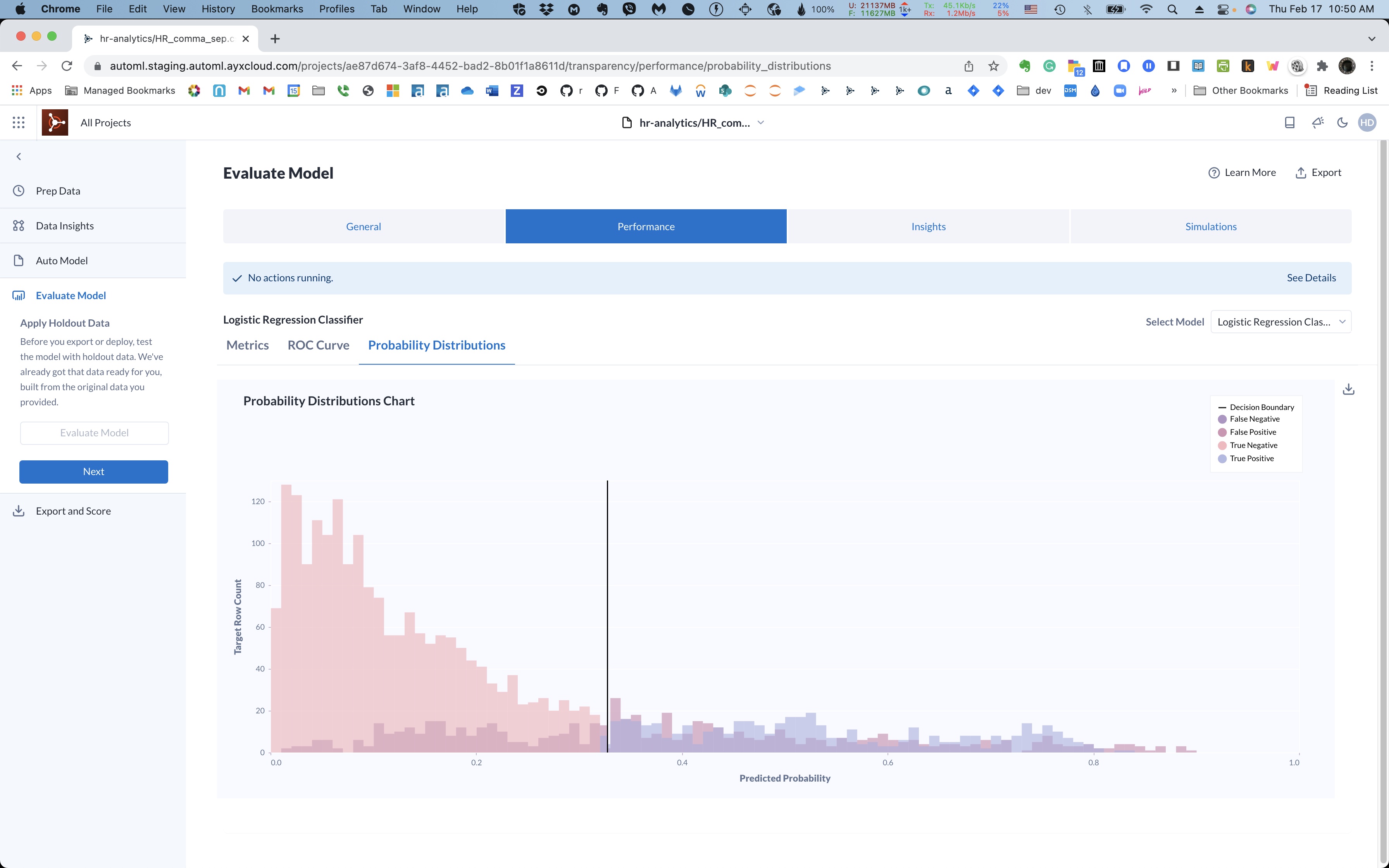Viewport: 1389px width, 868px height.
Task: Open the Prep Data section
Action: 57,191
